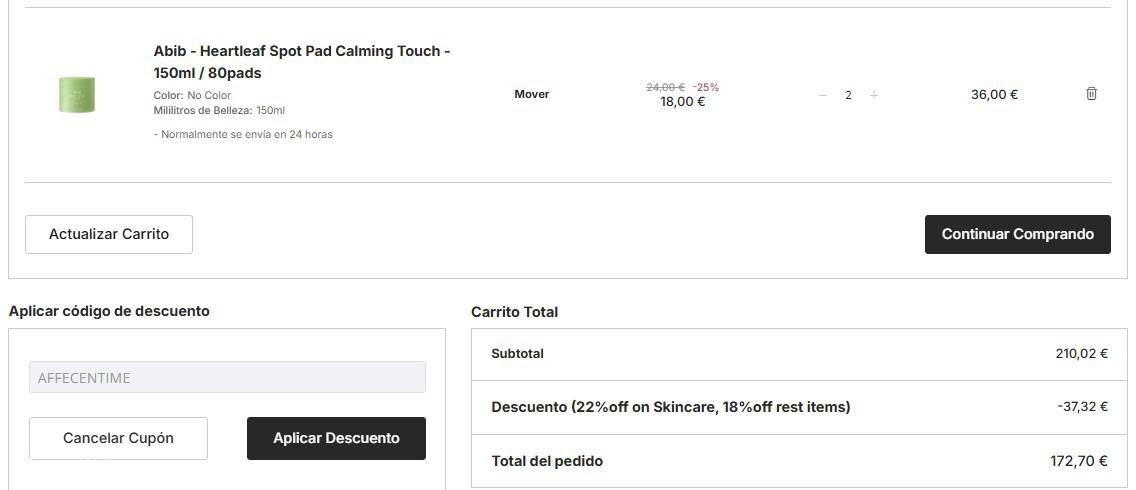The height and width of the screenshot is (490, 1136).
Task: Click the Total del pedido value 172,70 €
Action: coord(1078,461)
